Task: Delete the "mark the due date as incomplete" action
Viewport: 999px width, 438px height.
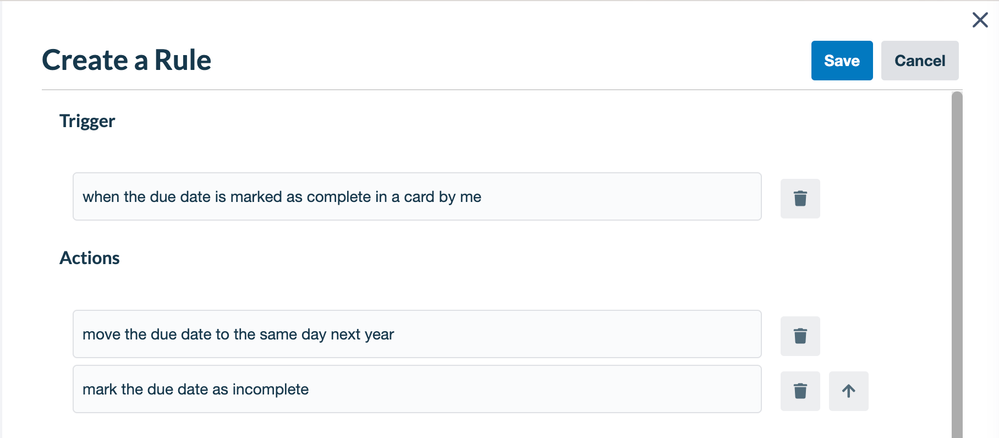Action: pos(800,391)
